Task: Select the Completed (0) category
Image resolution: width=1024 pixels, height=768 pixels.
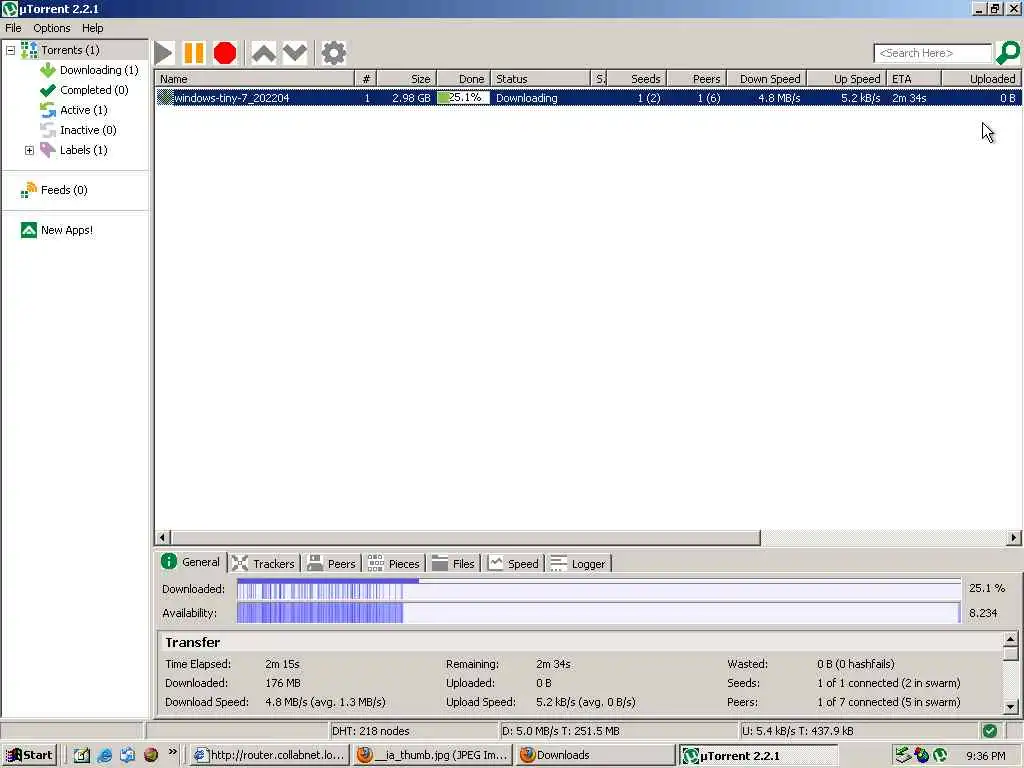Action: pyautogui.click(x=94, y=90)
